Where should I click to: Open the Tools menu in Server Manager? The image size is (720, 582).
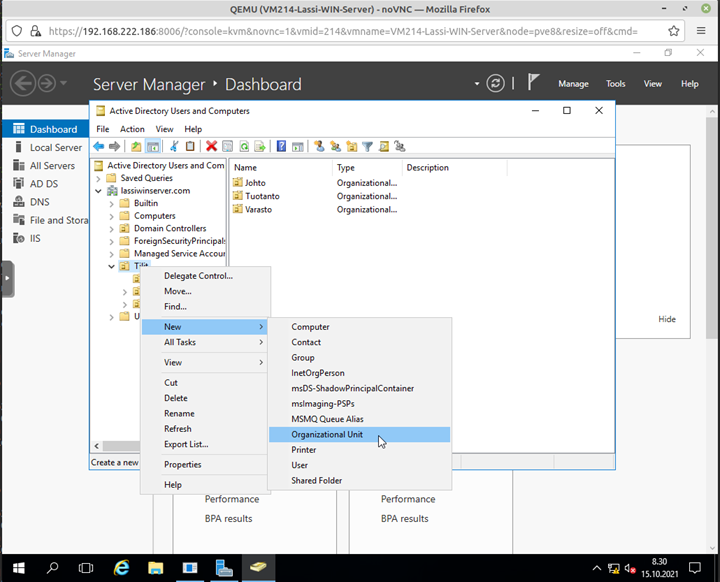tap(615, 84)
